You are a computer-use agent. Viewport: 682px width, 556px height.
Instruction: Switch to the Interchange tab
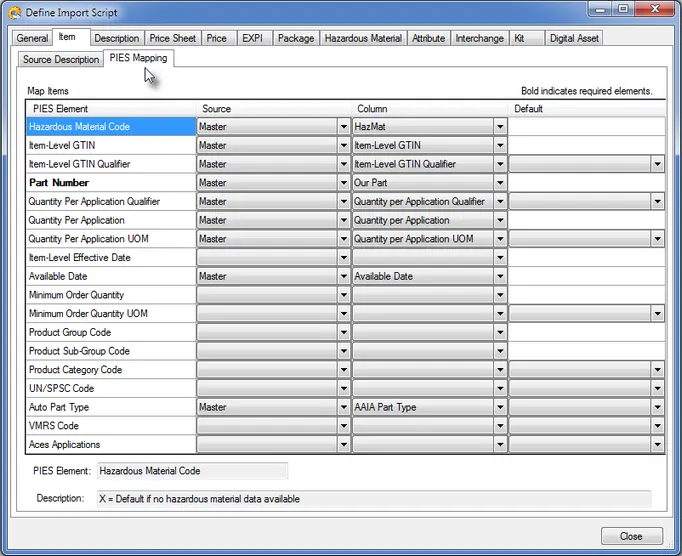(x=479, y=39)
